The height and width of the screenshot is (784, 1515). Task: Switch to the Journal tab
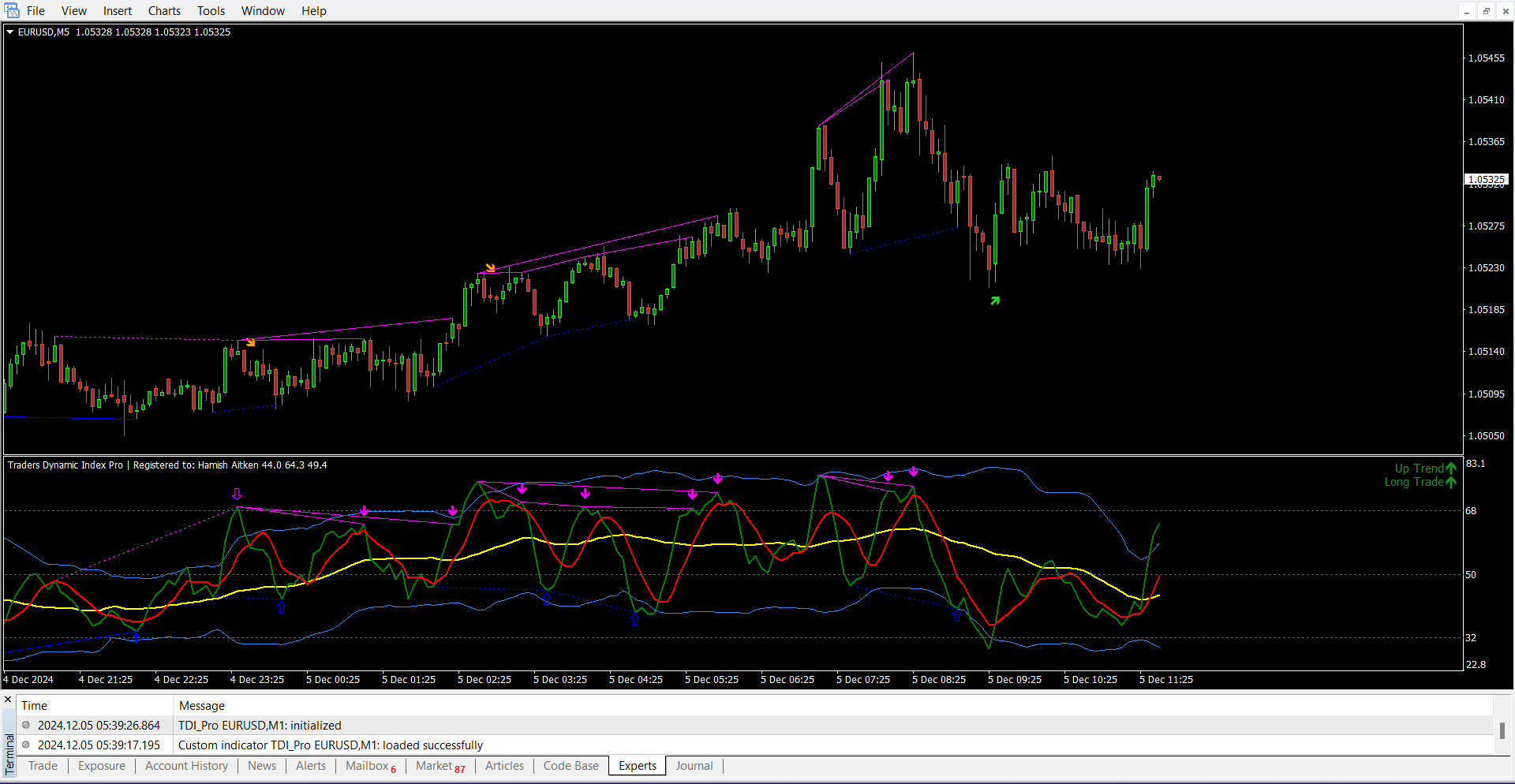(694, 766)
